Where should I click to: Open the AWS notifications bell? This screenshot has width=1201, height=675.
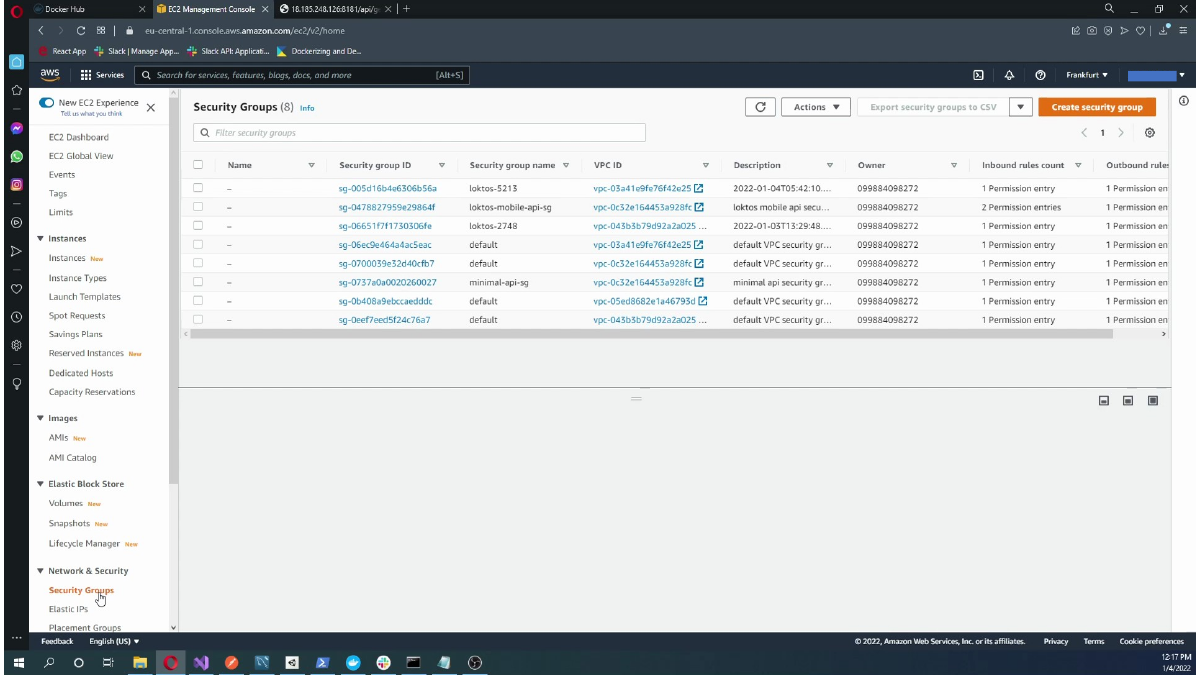pyautogui.click(x=1009, y=75)
